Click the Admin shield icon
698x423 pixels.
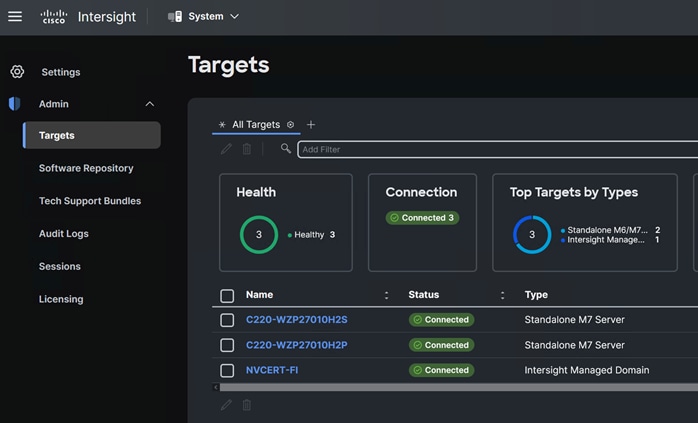point(14,104)
